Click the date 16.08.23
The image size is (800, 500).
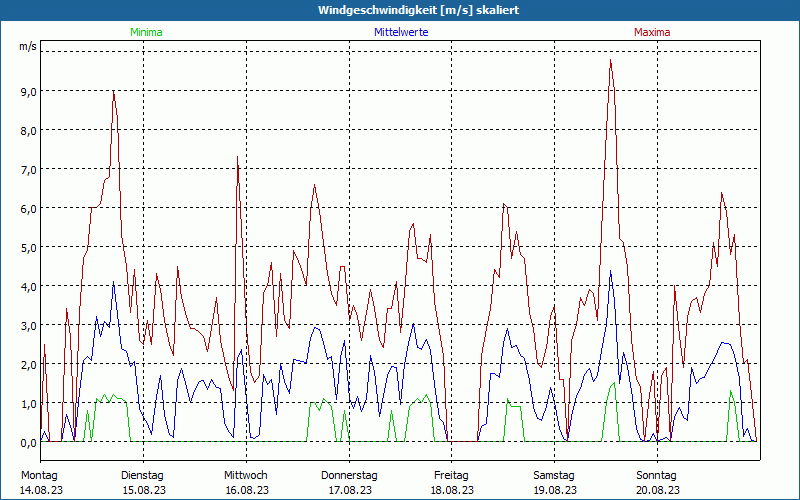[x=247, y=490]
